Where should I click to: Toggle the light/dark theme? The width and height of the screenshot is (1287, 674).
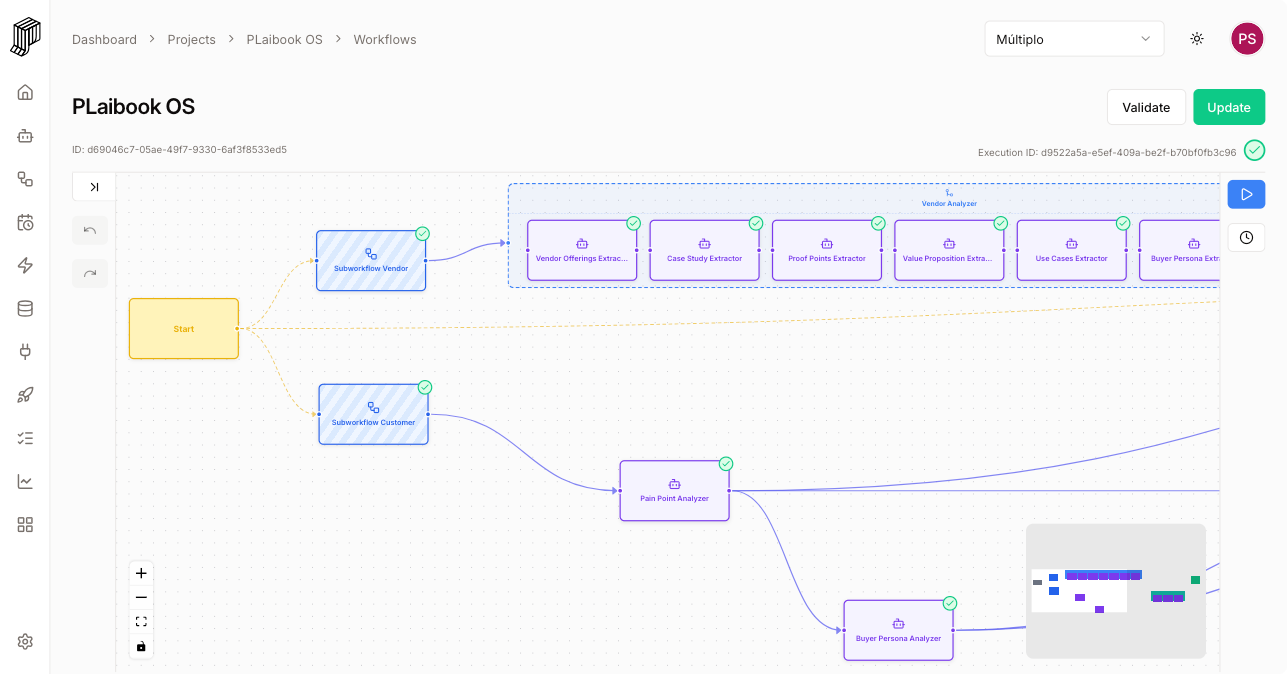click(x=1197, y=39)
